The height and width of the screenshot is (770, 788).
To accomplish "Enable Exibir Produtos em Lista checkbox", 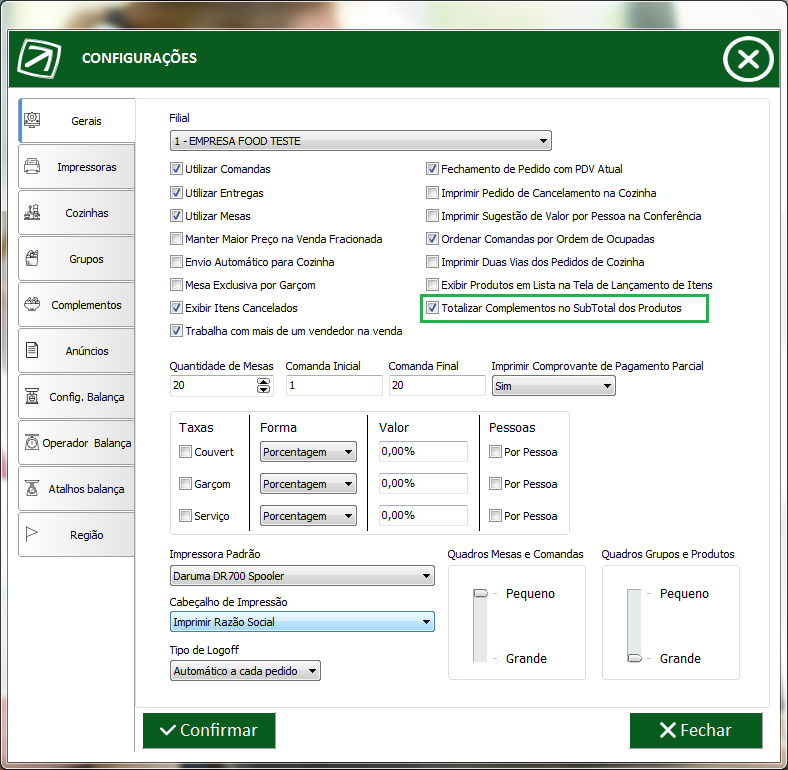I will pyautogui.click(x=432, y=285).
